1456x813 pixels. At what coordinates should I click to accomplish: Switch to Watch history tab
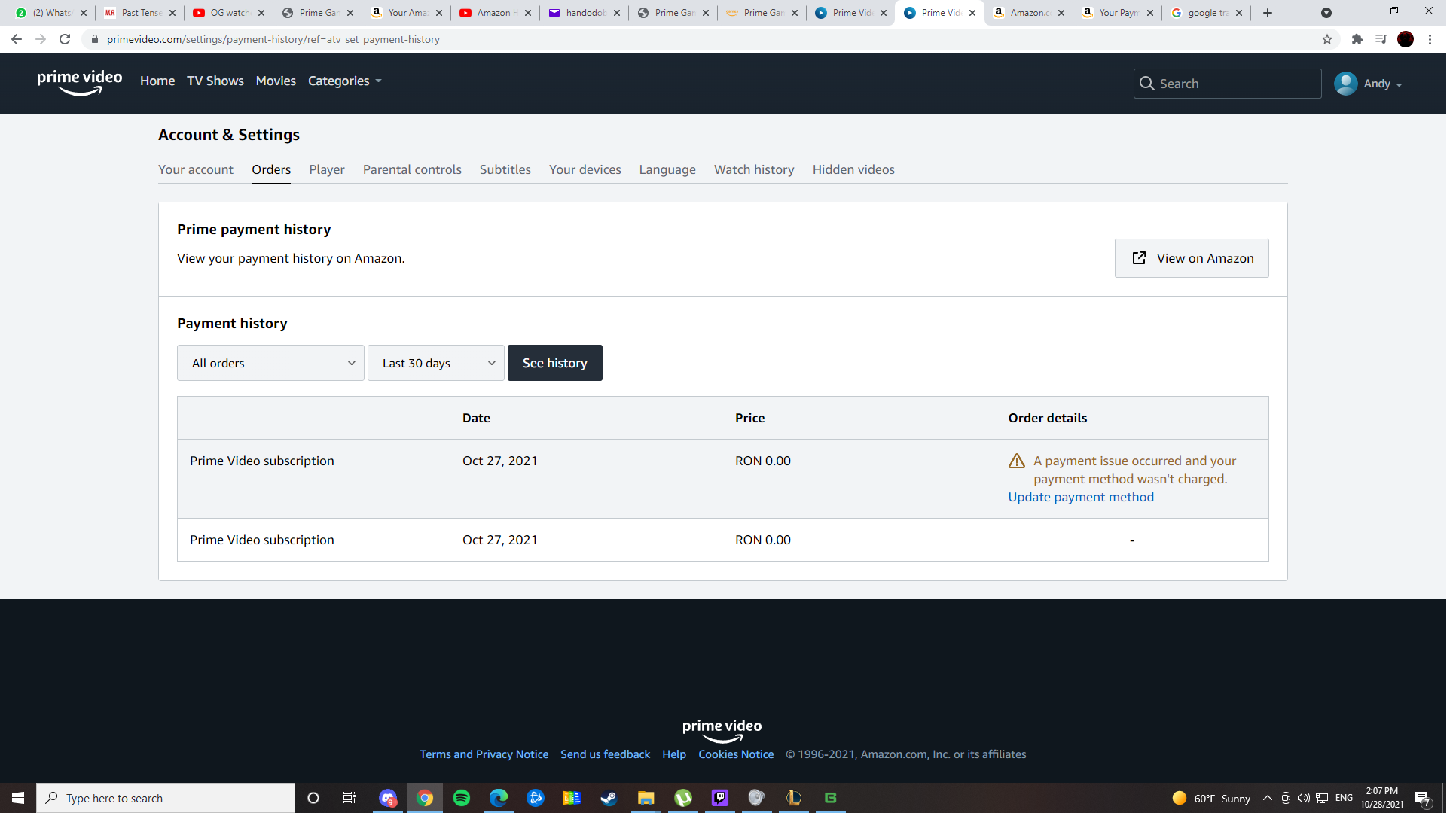[x=753, y=169]
